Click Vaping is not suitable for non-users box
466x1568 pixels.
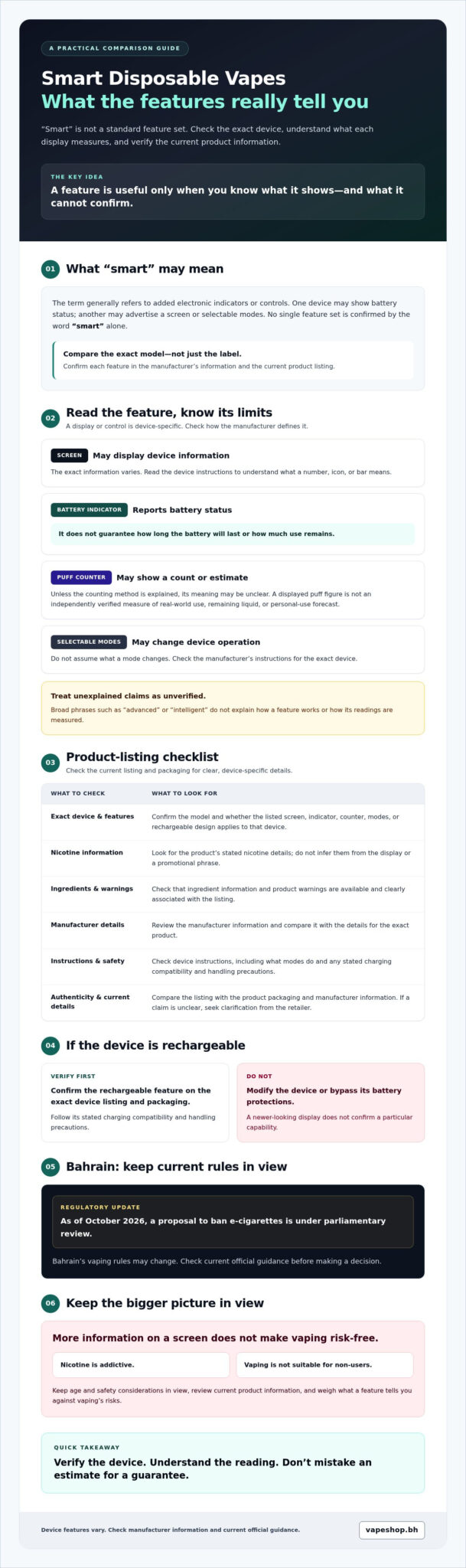(324, 1364)
